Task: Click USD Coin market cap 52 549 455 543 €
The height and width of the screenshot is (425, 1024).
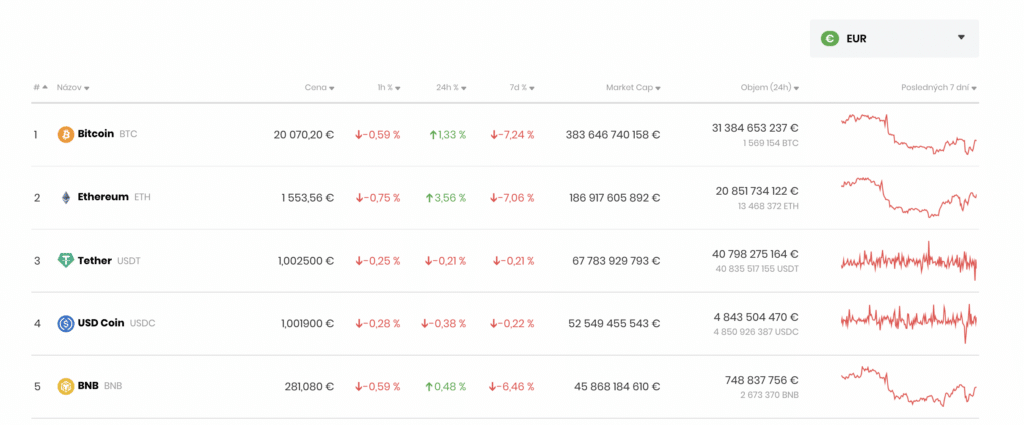Action: pos(615,323)
